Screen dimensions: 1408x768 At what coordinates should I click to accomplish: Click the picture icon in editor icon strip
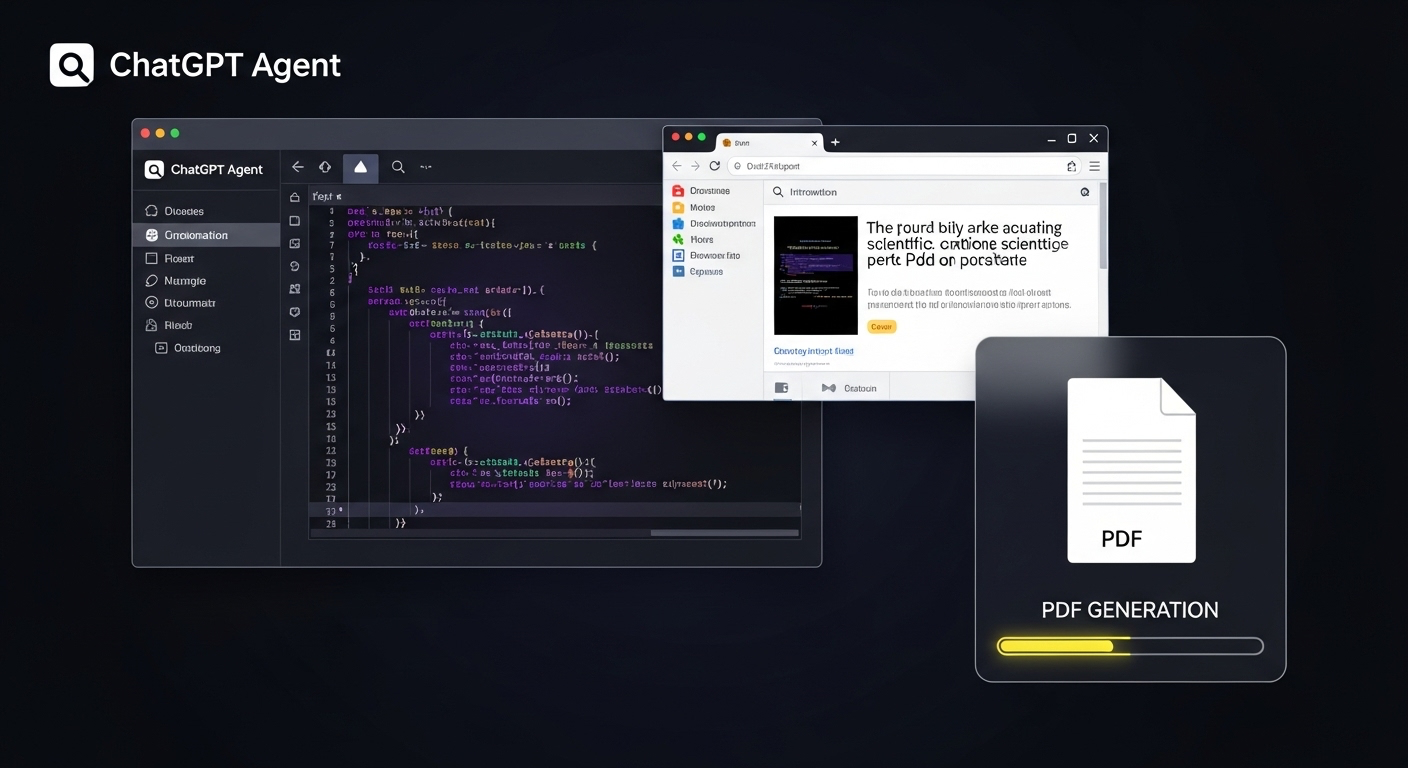(295, 243)
